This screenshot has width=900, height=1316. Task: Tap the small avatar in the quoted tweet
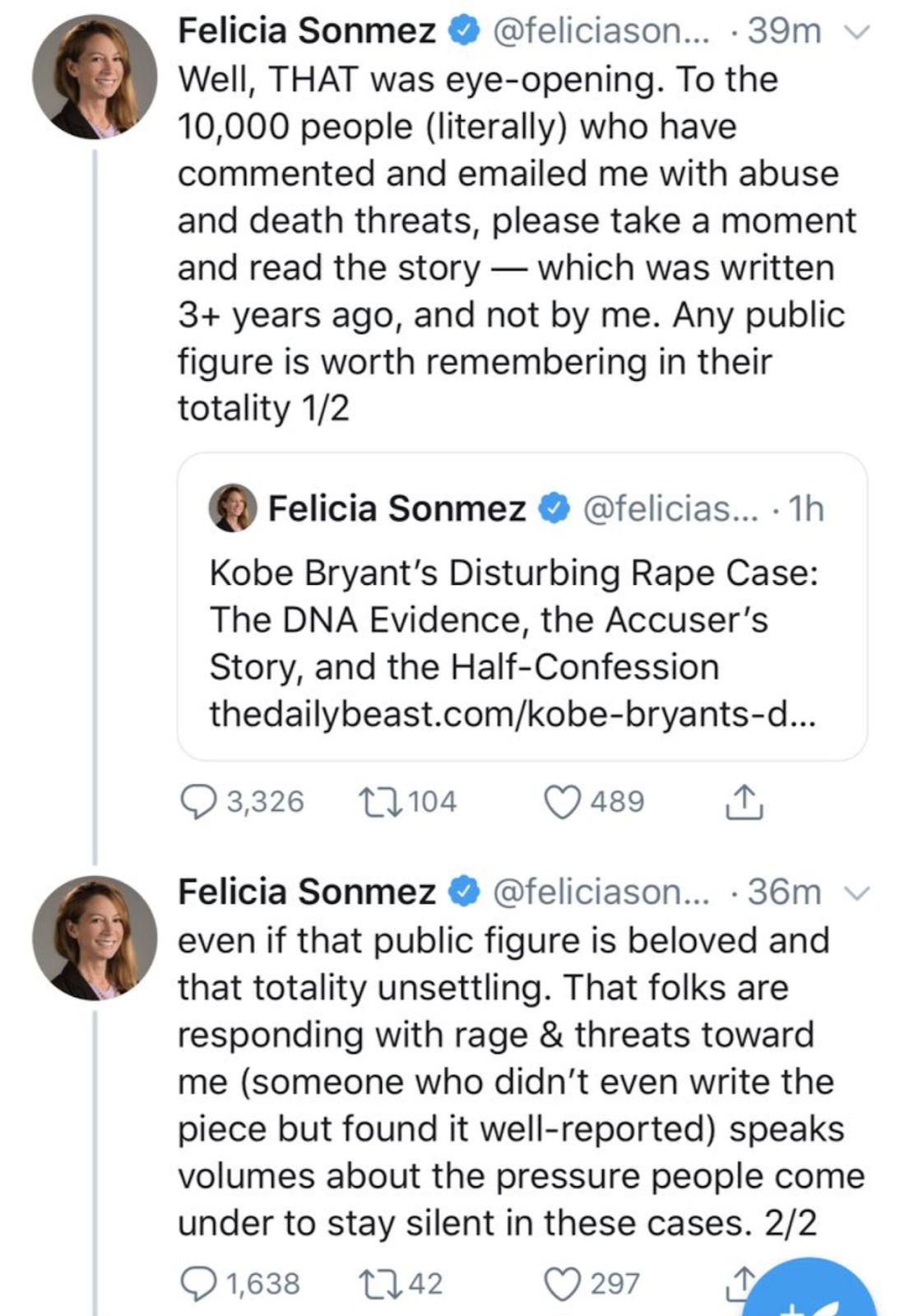233,507
